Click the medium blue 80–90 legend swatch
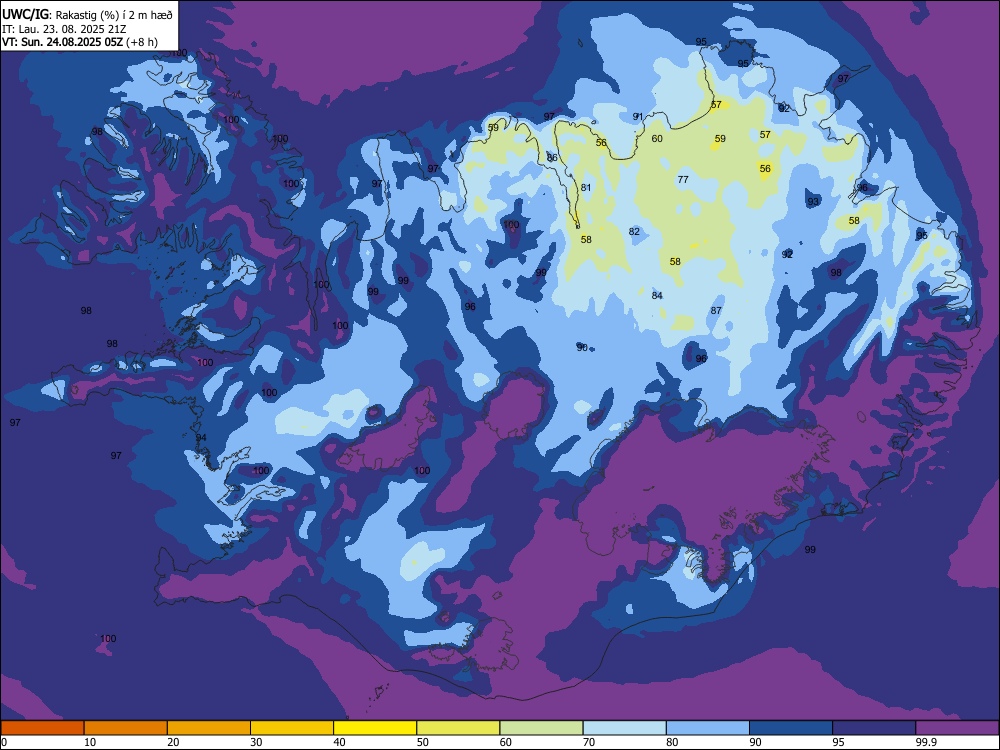Image resolution: width=1000 pixels, height=750 pixels. coord(708,728)
